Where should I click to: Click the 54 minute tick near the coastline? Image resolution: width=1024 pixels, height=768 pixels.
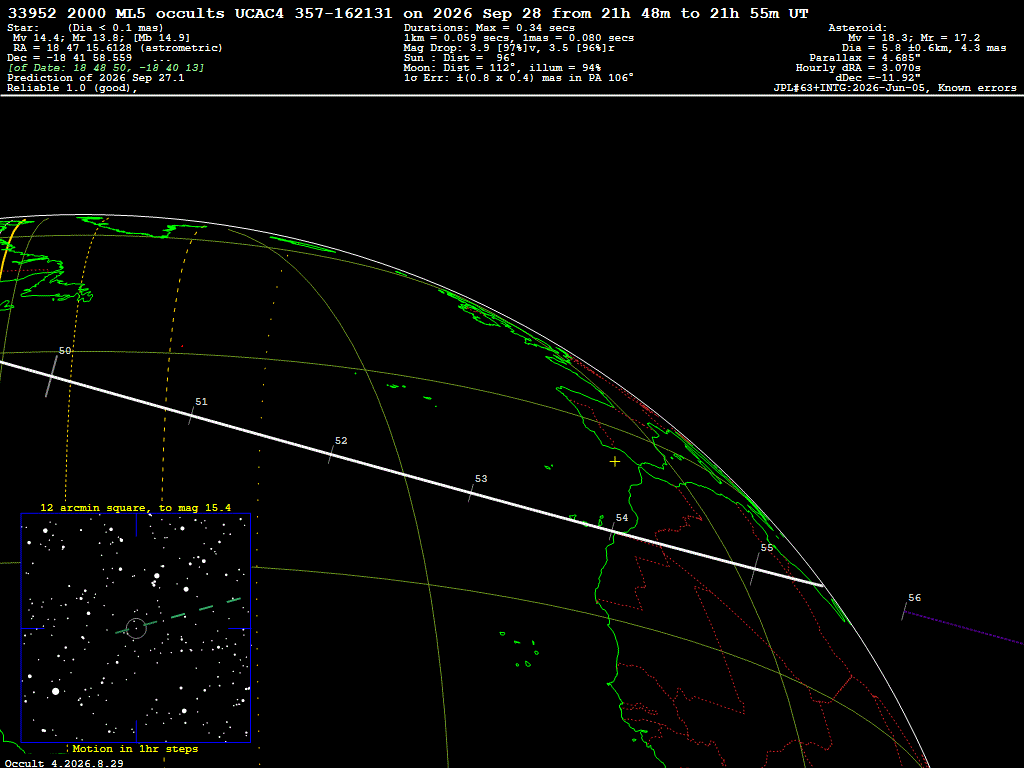[x=612, y=531]
